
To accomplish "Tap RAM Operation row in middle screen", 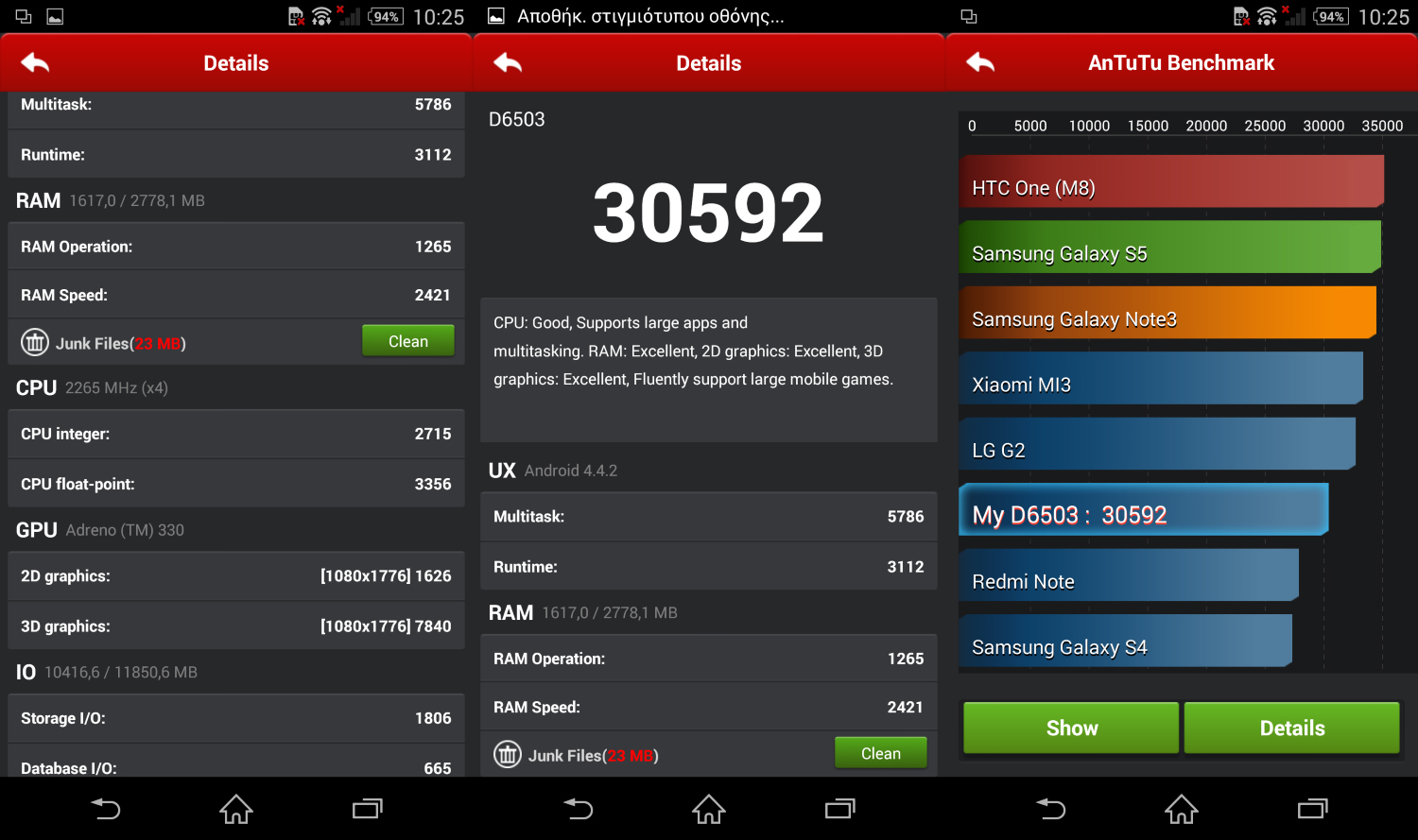I will coord(709,659).
